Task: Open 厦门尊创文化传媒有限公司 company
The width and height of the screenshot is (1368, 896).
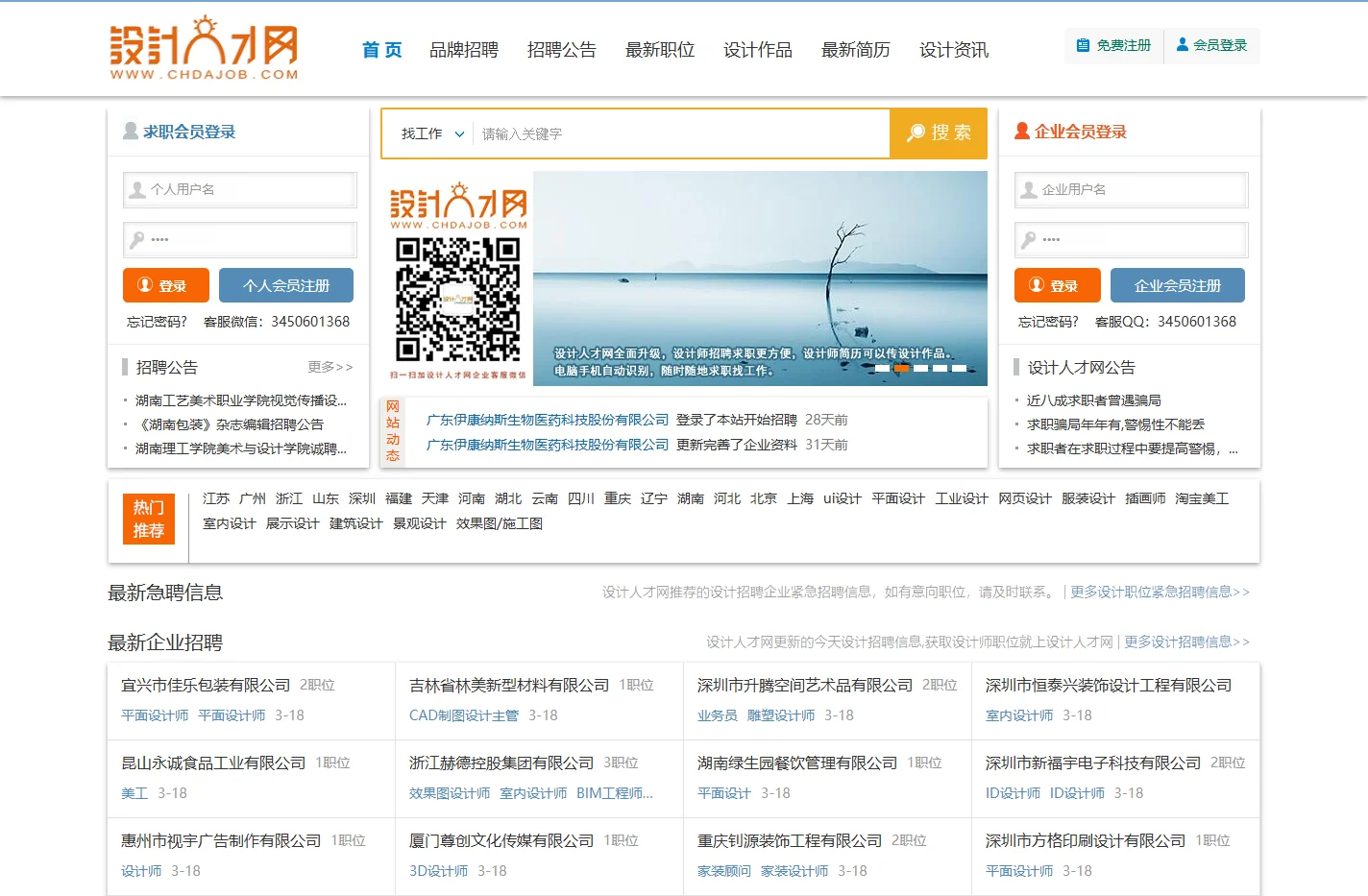Action: 501,840
